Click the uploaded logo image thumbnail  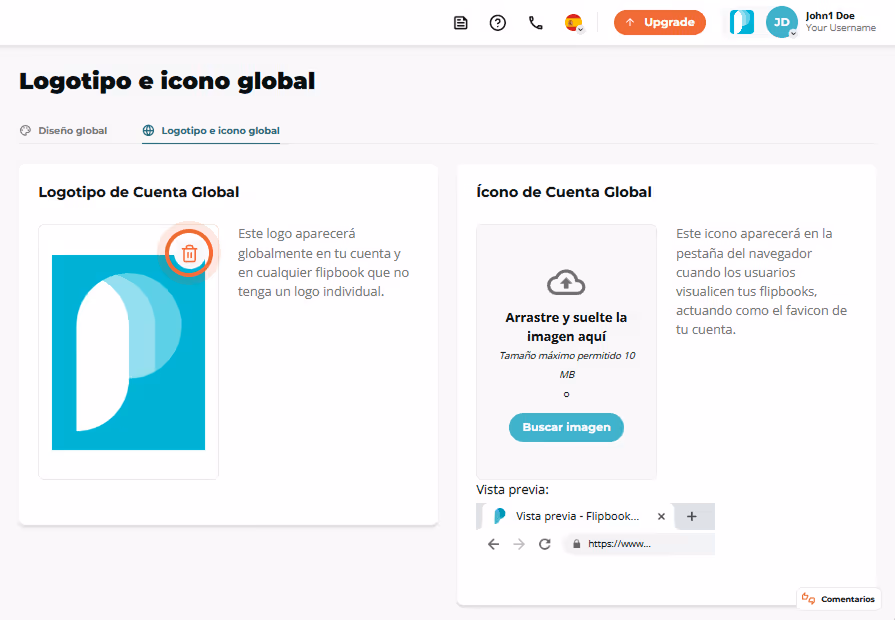(128, 352)
